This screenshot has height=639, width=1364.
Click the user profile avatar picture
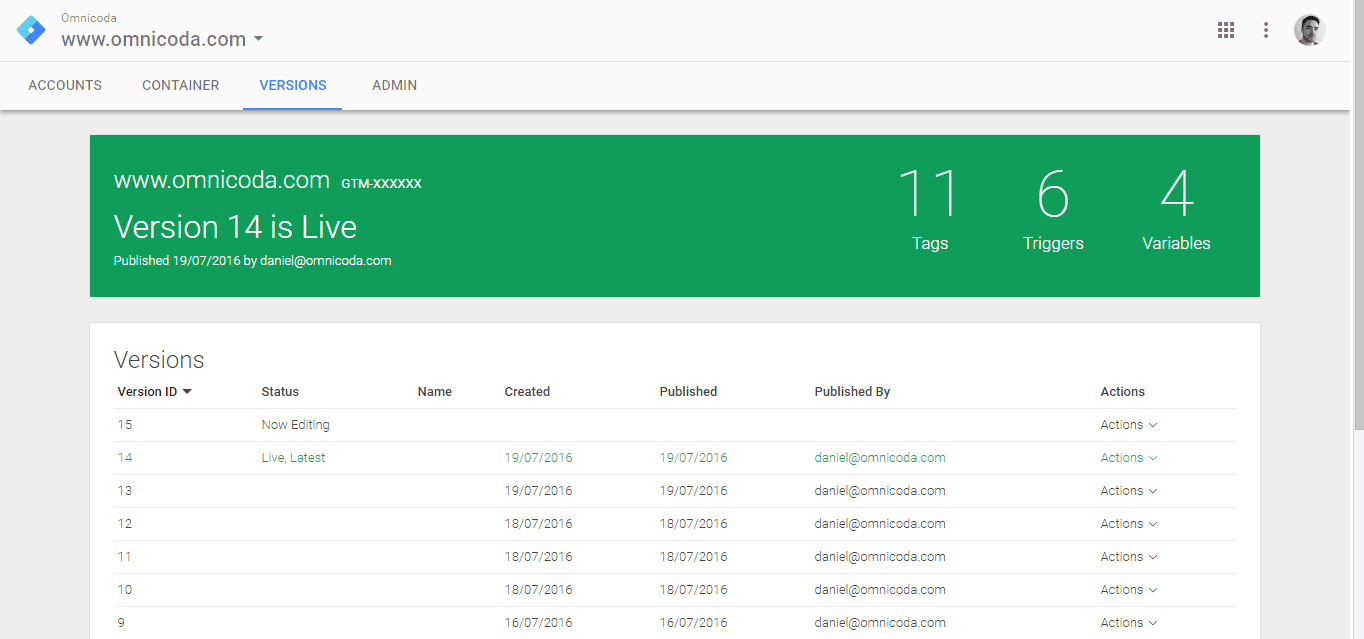click(1309, 30)
